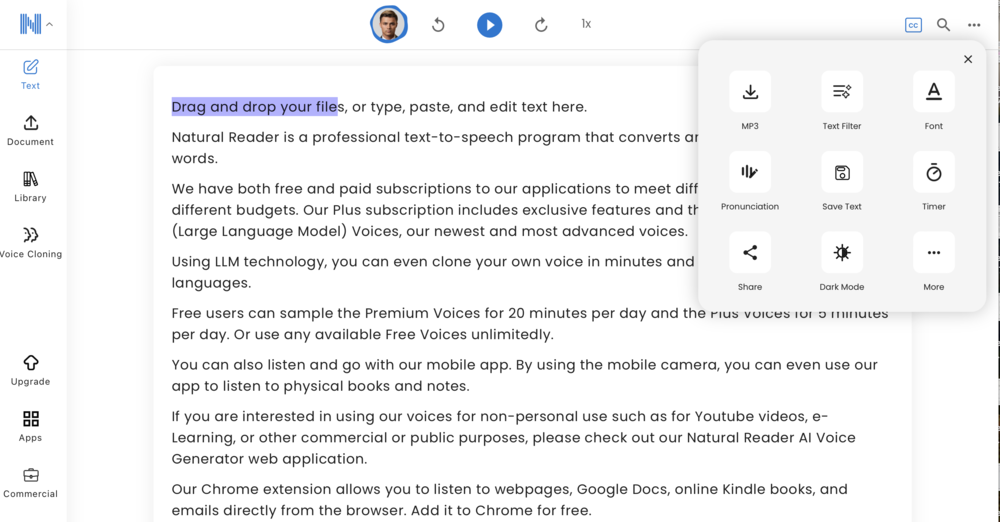The height and width of the screenshot is (522, 1000).
Task: Download audio via the MP3 icon
Action: [x=750, y=92]
